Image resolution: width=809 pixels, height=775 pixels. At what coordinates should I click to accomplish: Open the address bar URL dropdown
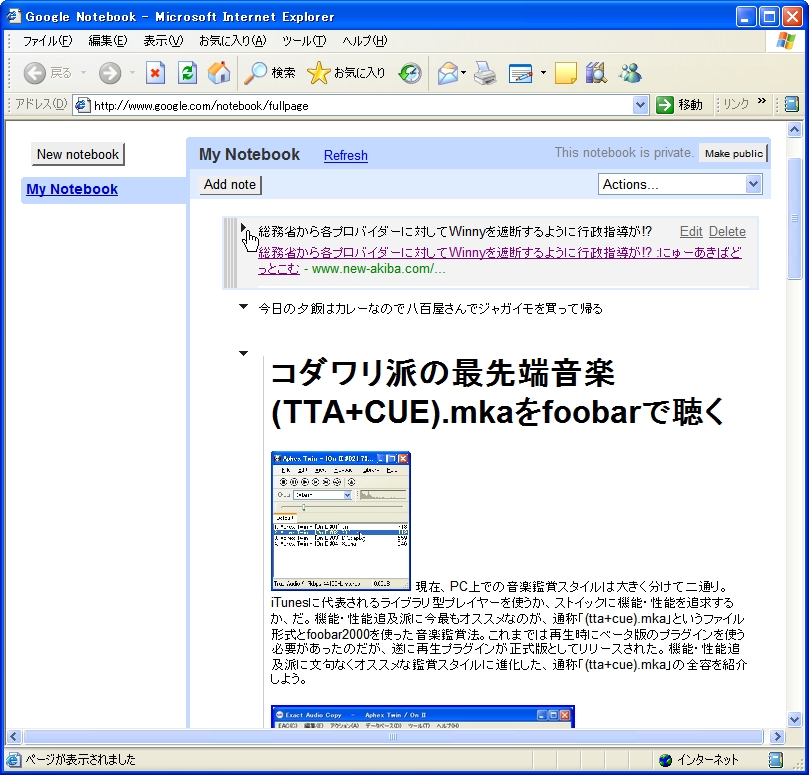click(x=640, y=105)
